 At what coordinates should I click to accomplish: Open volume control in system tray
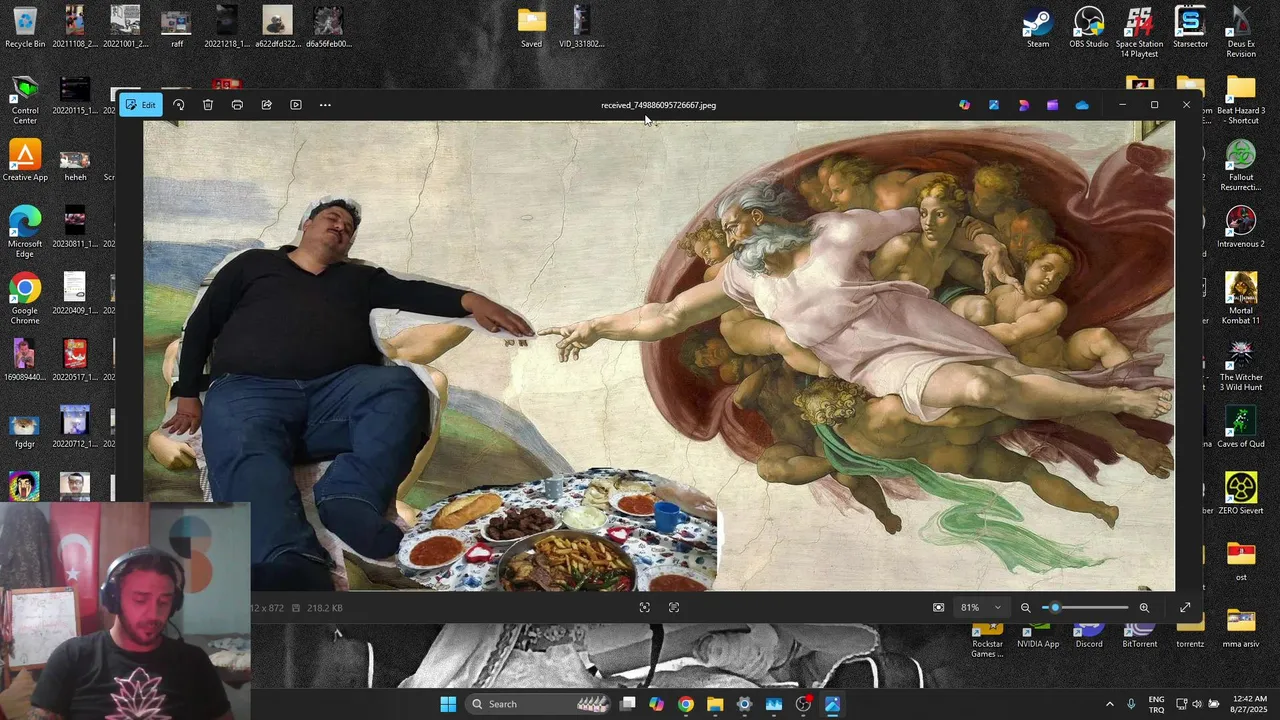tap(1197, 704)
